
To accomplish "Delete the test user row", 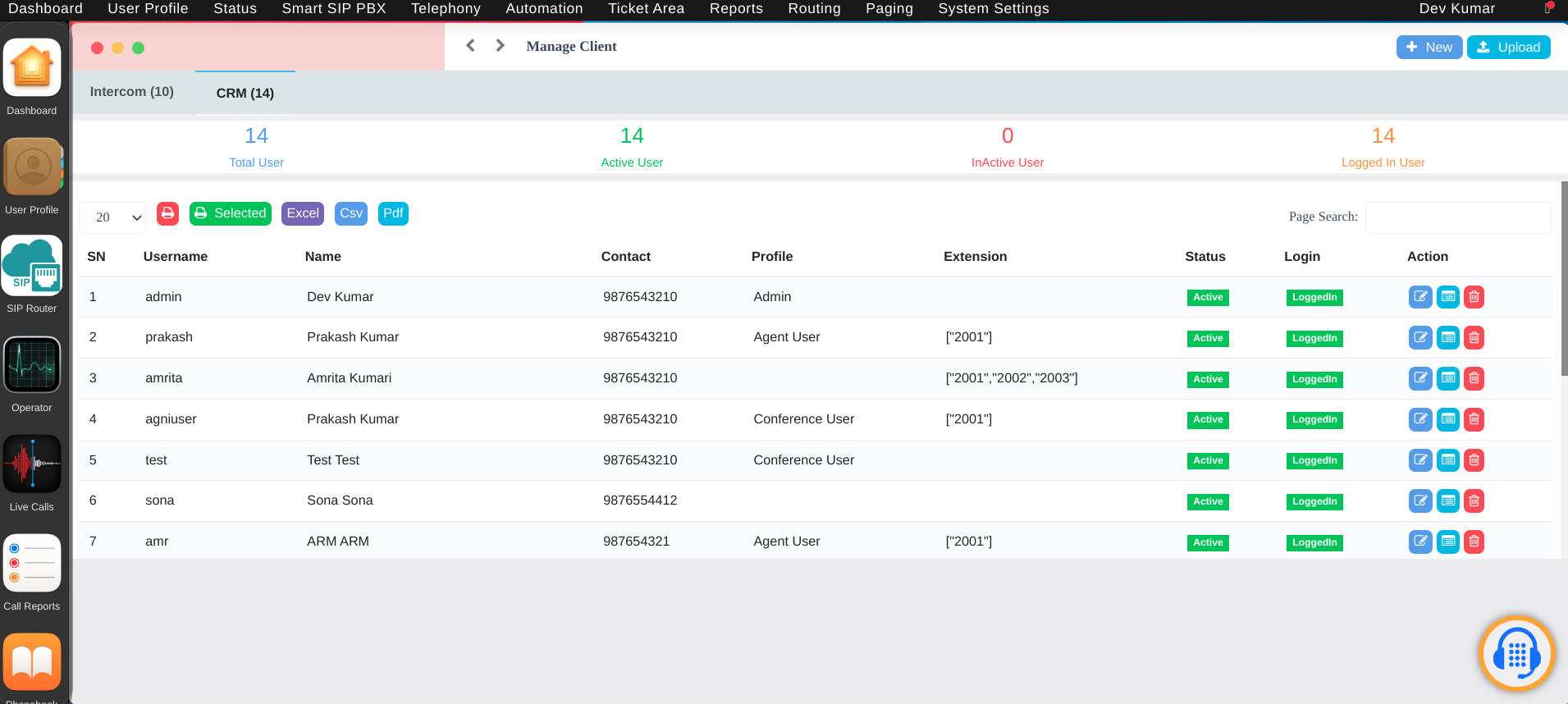I will [x=1474, y=460].
